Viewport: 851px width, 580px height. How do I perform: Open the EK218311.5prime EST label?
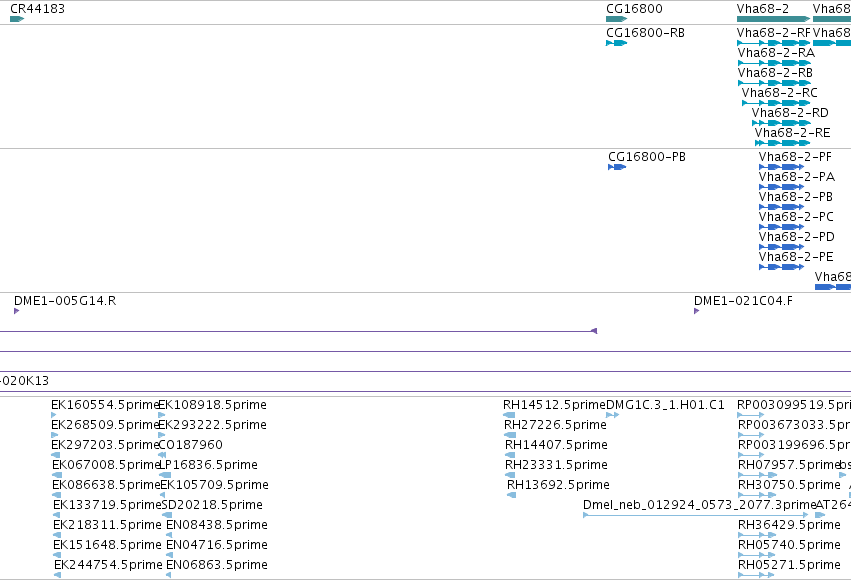(107, 525)
